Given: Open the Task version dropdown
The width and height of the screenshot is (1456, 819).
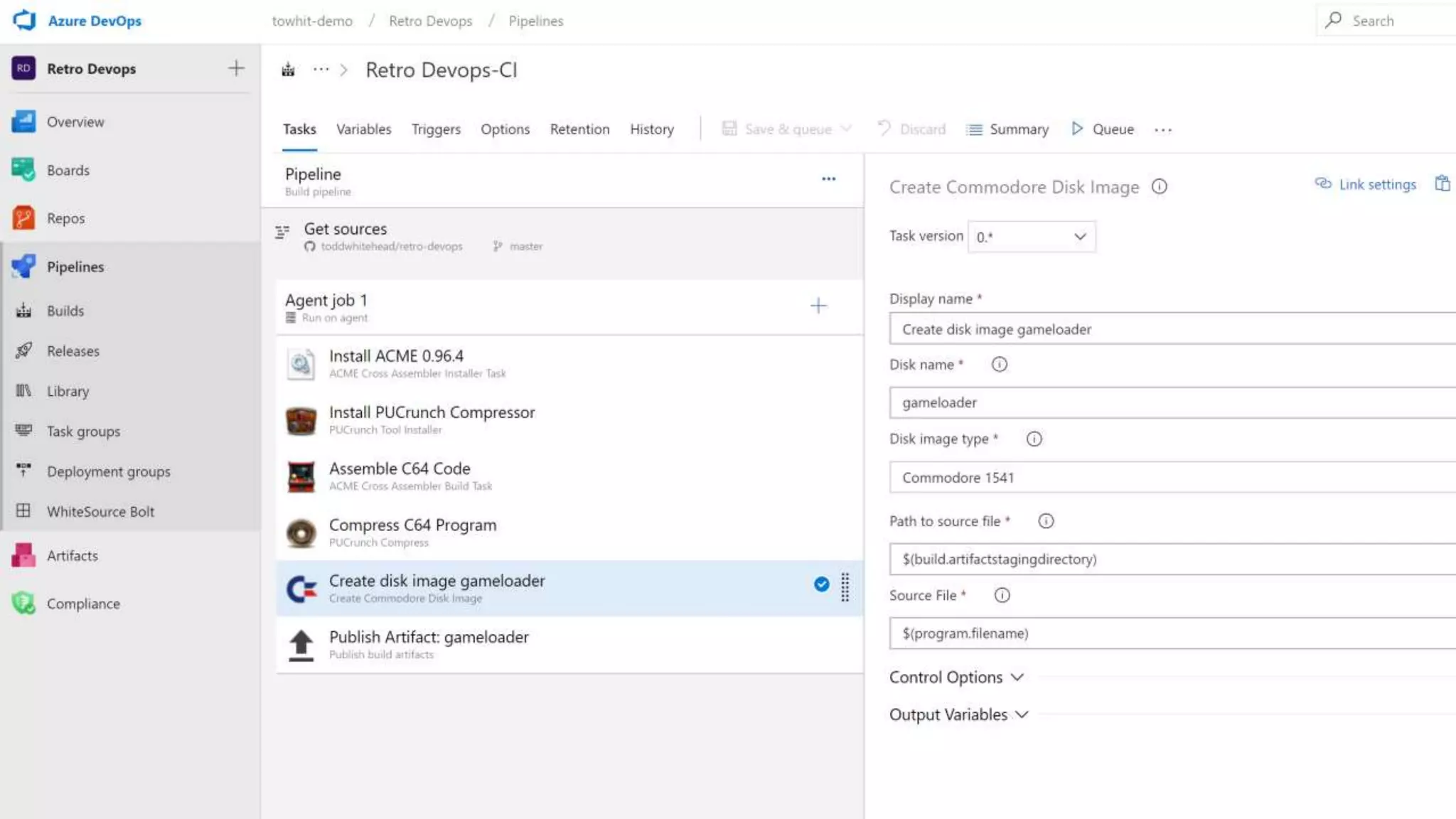Looking at the screenshot, I should tap(1031, 237).
